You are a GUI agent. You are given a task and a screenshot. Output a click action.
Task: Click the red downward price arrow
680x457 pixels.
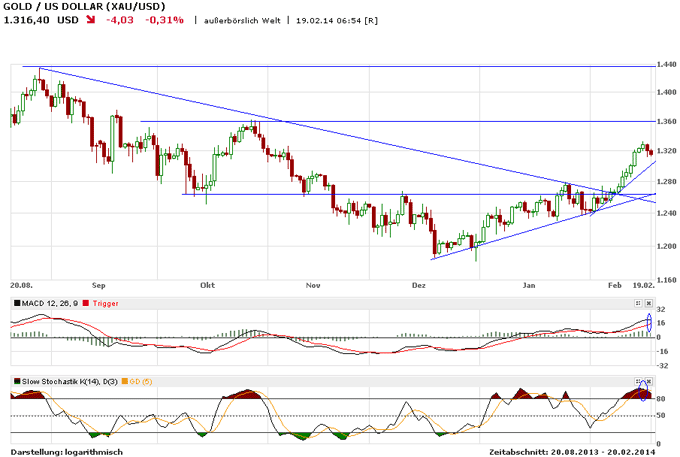(92, 20)
